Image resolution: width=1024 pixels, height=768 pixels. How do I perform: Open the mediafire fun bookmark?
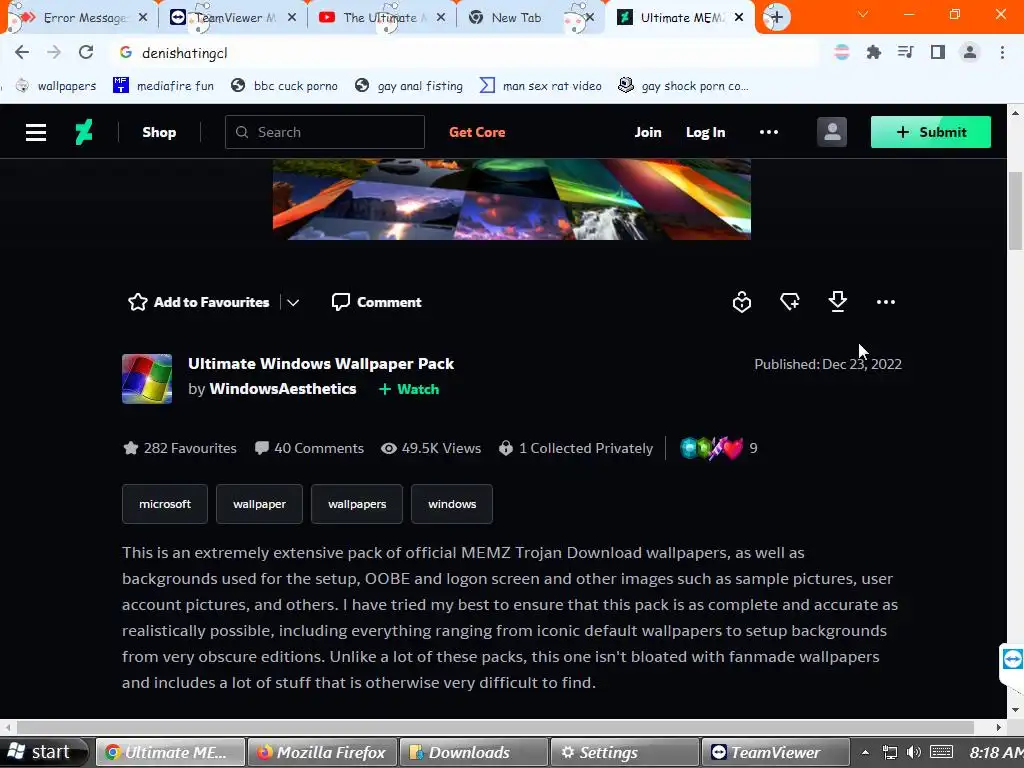tap(163, 86)
